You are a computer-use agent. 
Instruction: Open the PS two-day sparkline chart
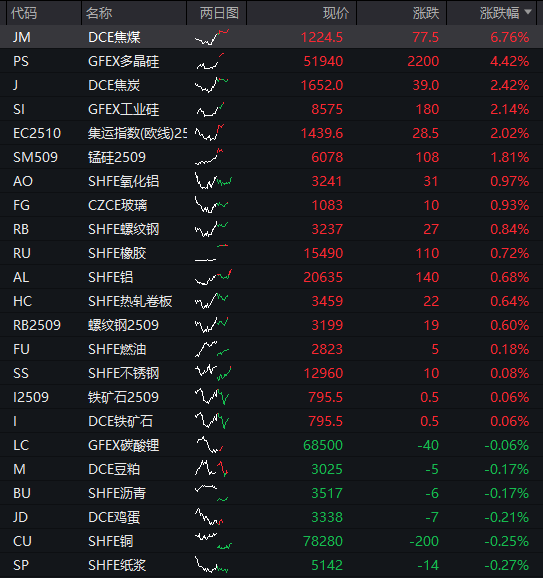(x=210, y=61)
